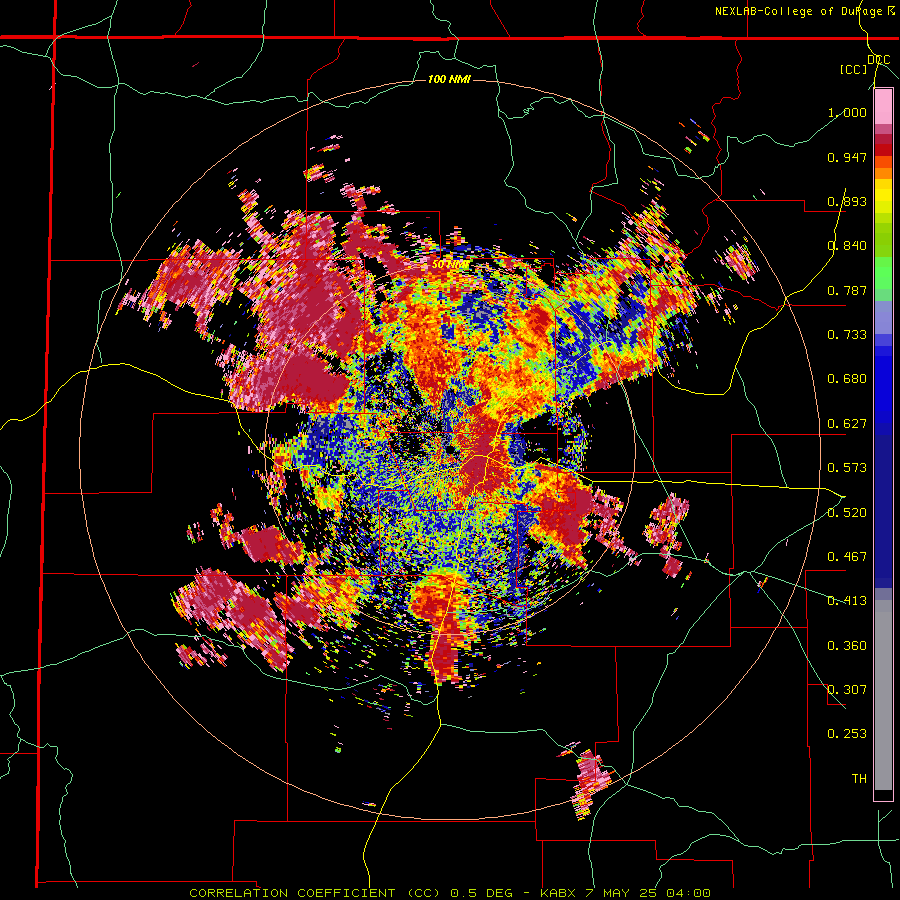Select the 0.573 legend value

[847, 468]
